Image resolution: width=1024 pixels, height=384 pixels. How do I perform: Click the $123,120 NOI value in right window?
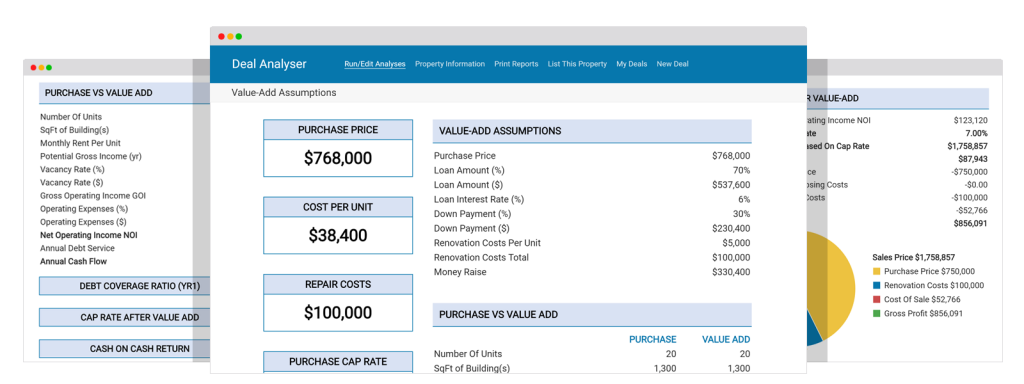(970, 120)
